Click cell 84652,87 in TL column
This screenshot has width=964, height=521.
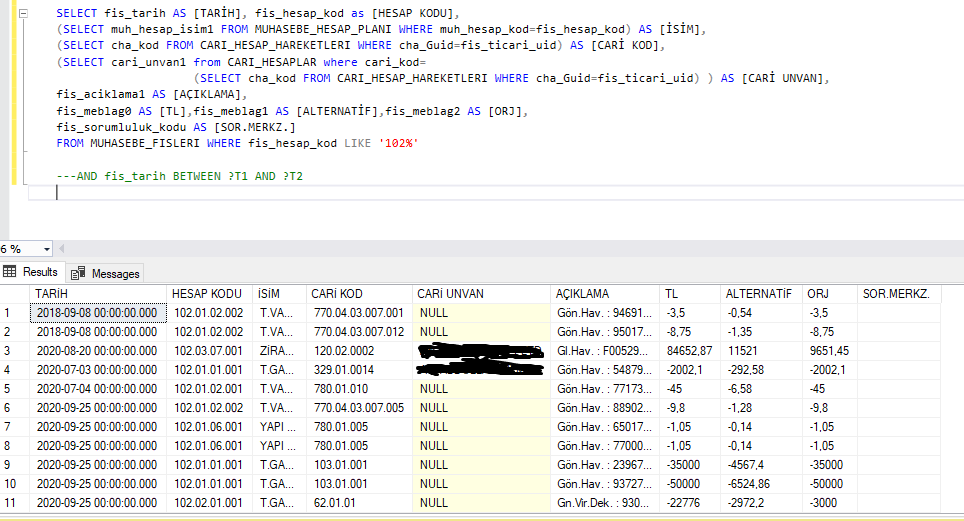point(690,351)
